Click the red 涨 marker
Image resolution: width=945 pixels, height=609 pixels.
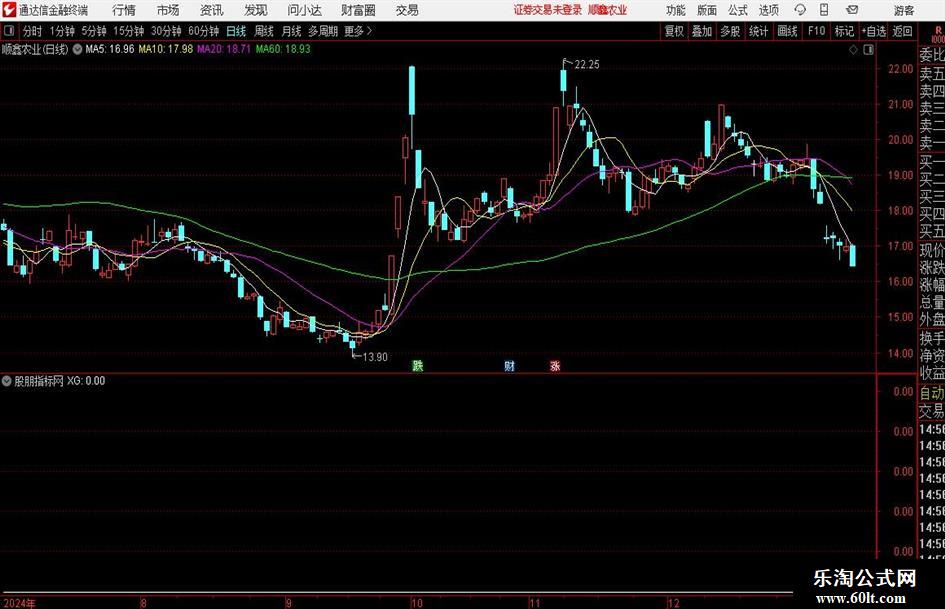tap(555, 365)
